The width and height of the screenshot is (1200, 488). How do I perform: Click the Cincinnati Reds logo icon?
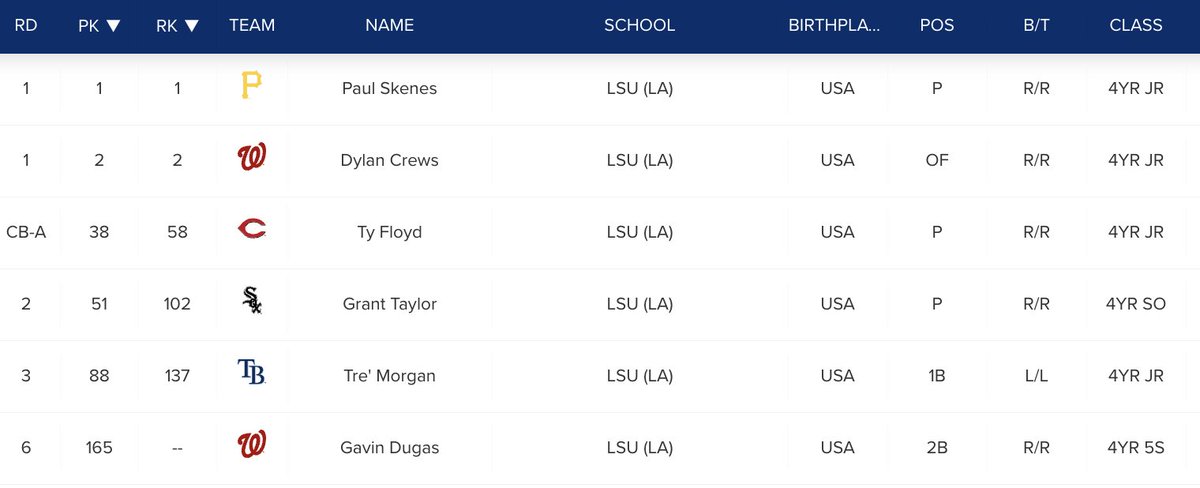(x=251, y=232)
